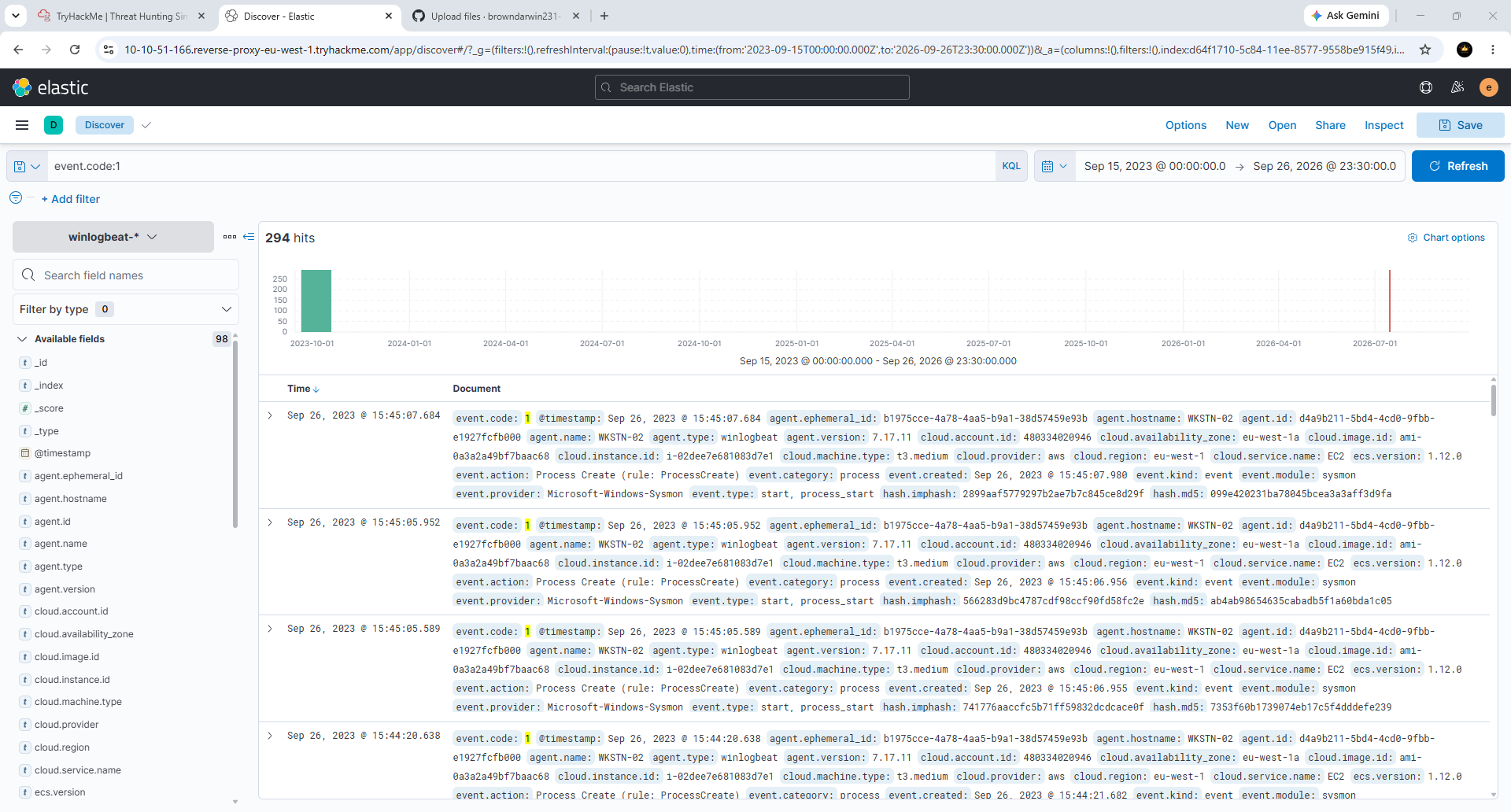Click Ask Gemini button
This screenshot has height=812, width=1511.
click(1346, 16)
